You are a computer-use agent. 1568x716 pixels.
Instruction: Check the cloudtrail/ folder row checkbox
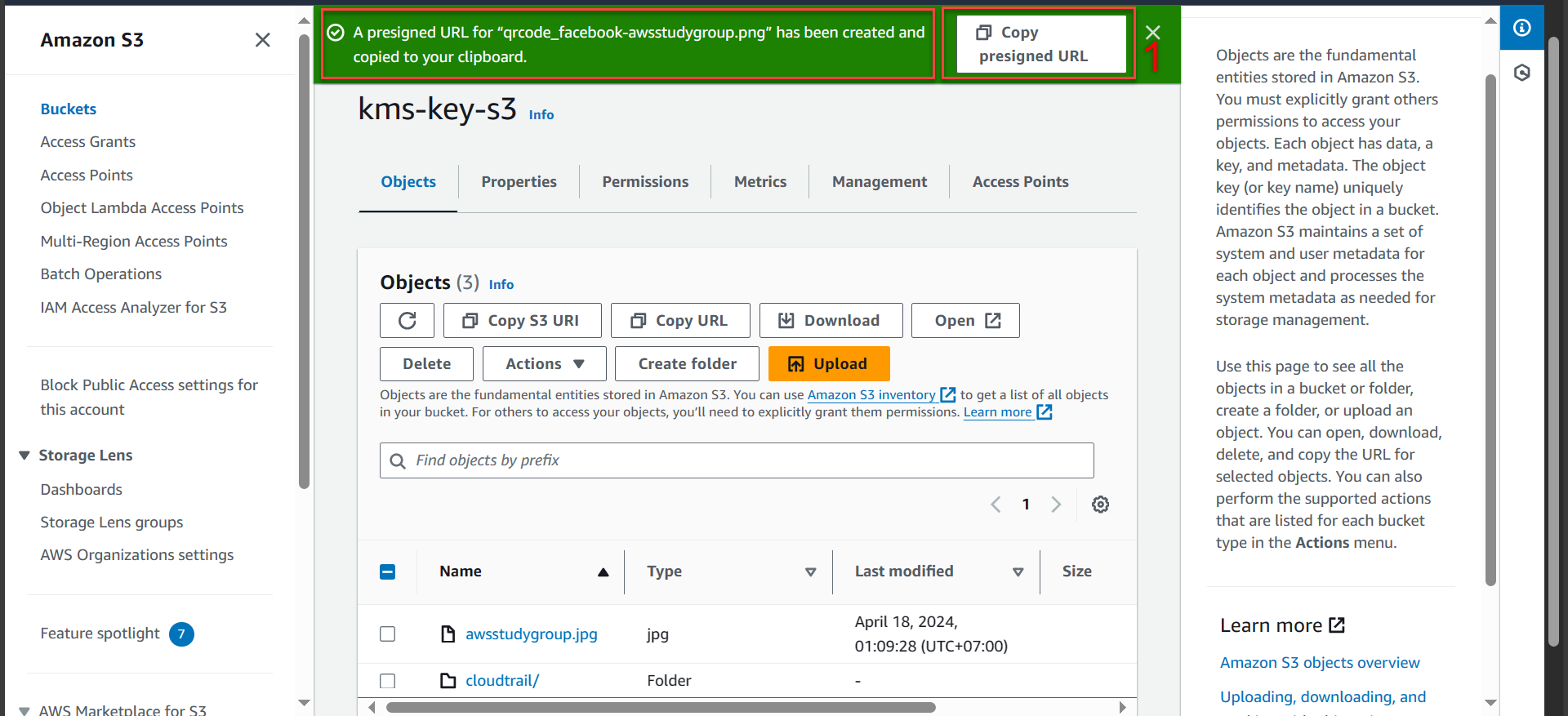tap(388, 681)
